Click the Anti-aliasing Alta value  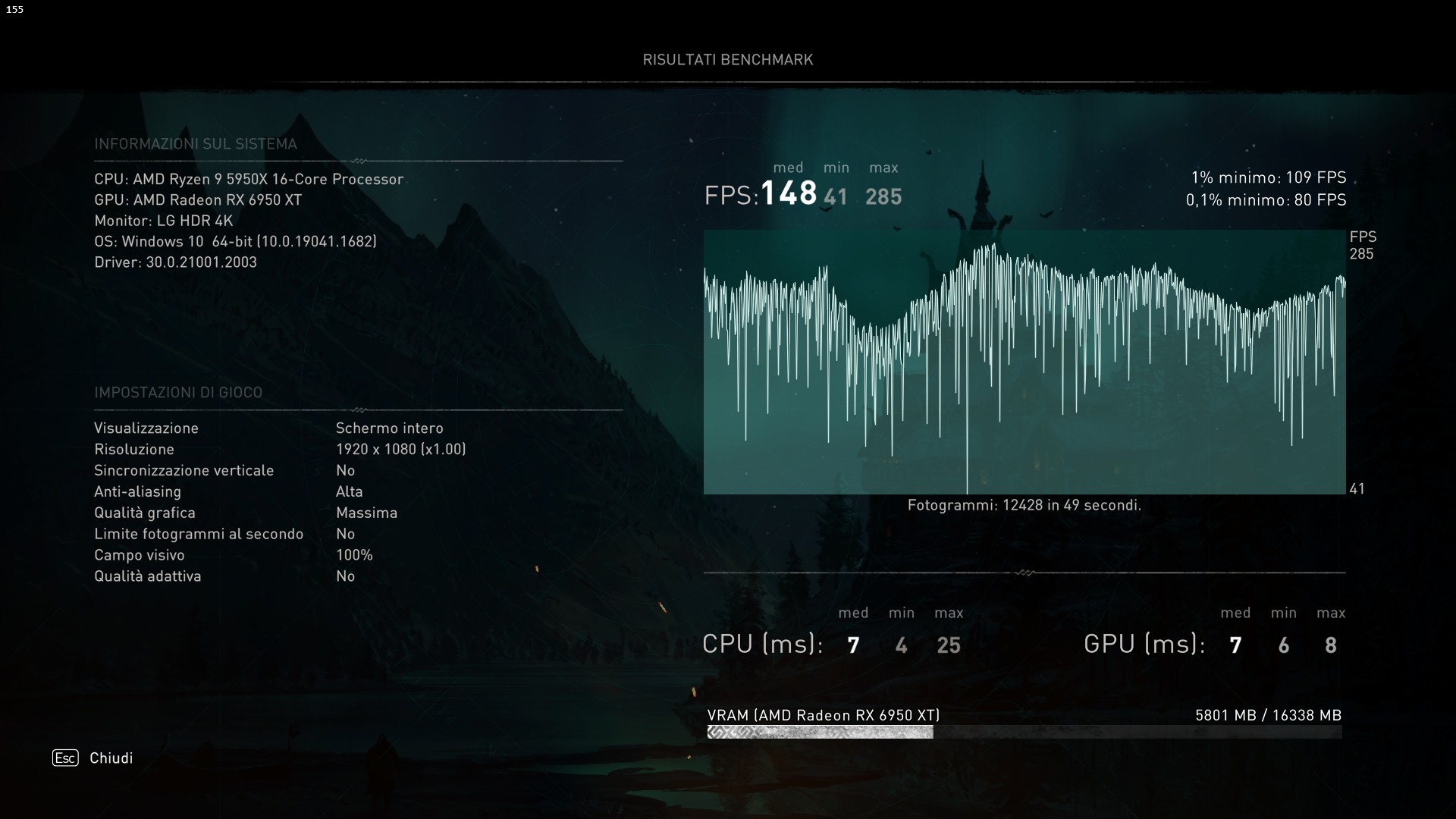[x=349, y=491]
